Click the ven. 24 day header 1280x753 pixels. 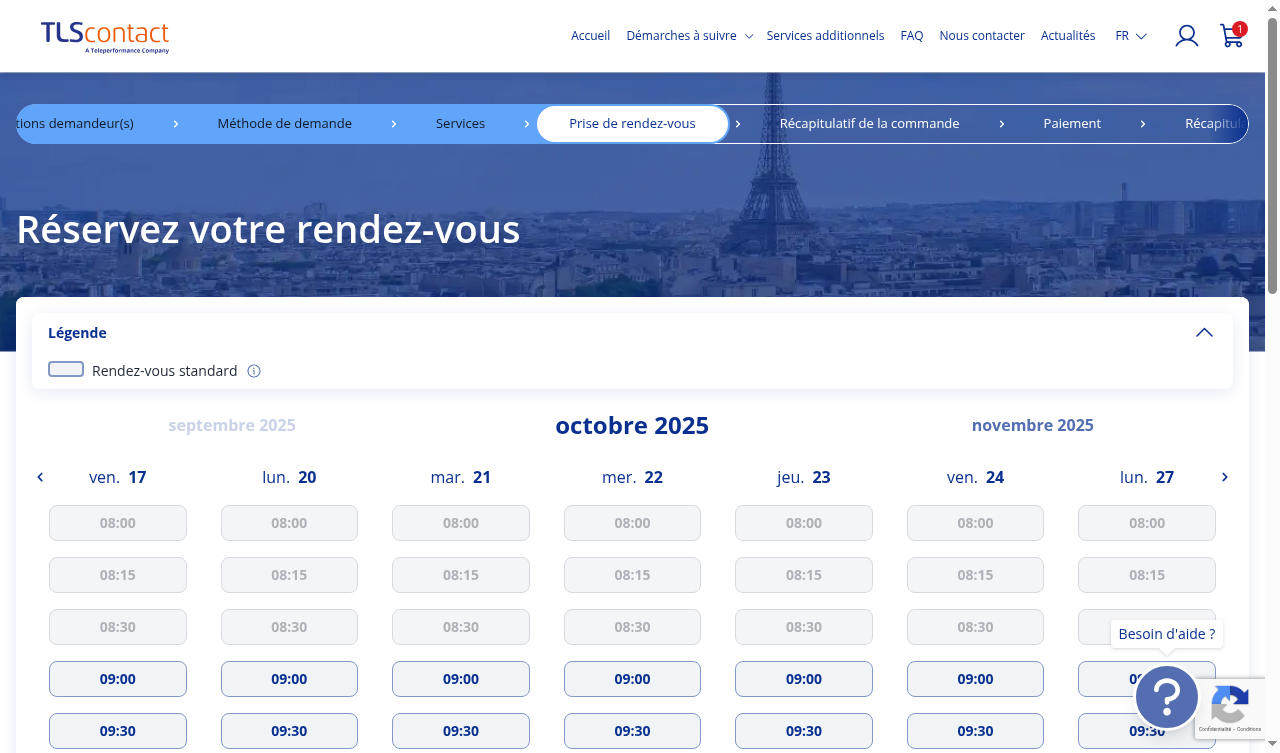(x=975, y=477)
